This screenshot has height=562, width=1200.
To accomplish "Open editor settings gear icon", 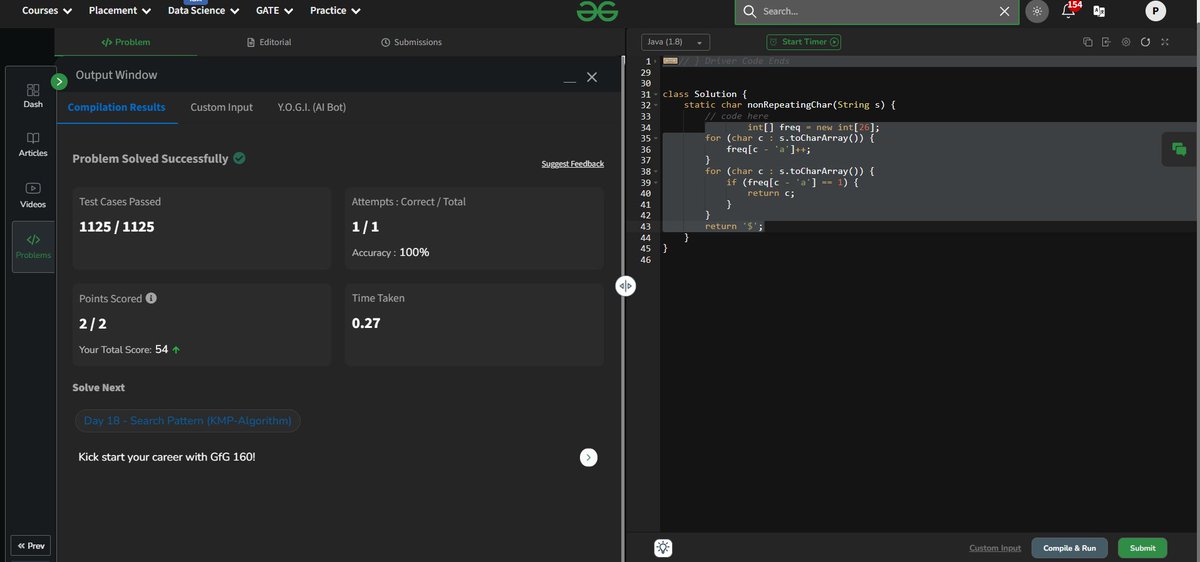I will click(x=1126, y=42).
